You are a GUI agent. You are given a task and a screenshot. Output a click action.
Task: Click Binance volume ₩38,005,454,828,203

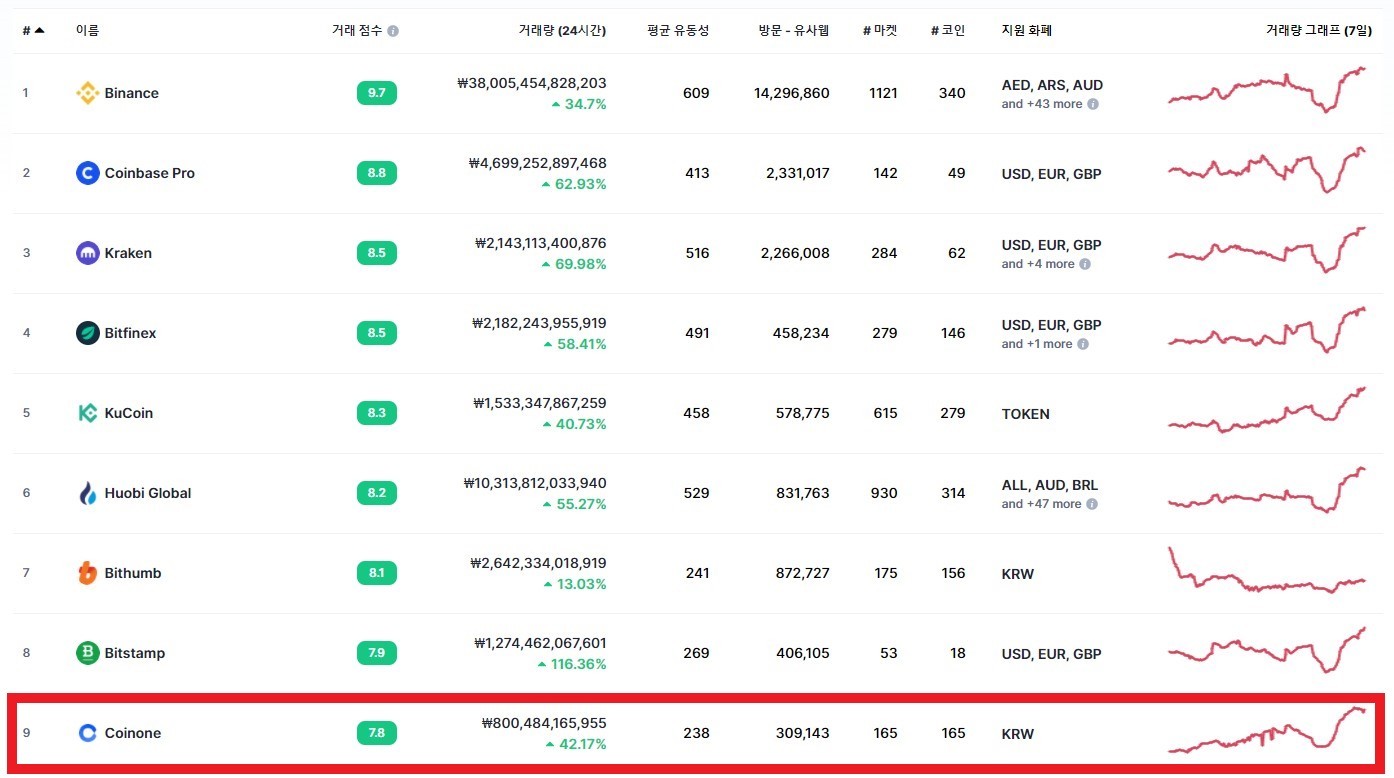[531, 83]
